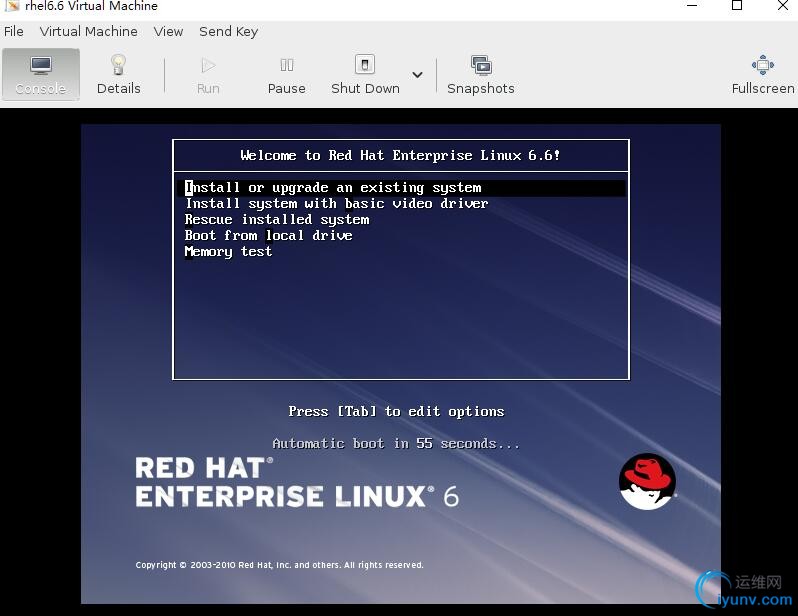
Task: Open the Send Key menu
Action: coord(229,32)
